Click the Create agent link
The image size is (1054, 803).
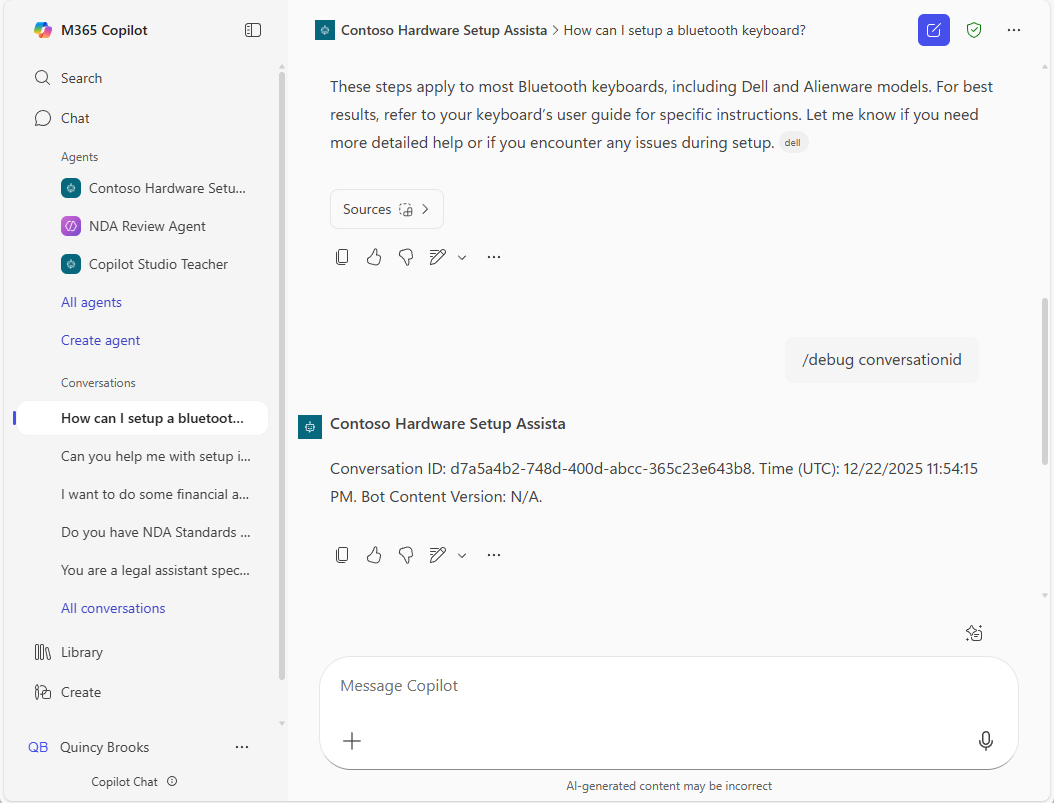pos(100,340)
